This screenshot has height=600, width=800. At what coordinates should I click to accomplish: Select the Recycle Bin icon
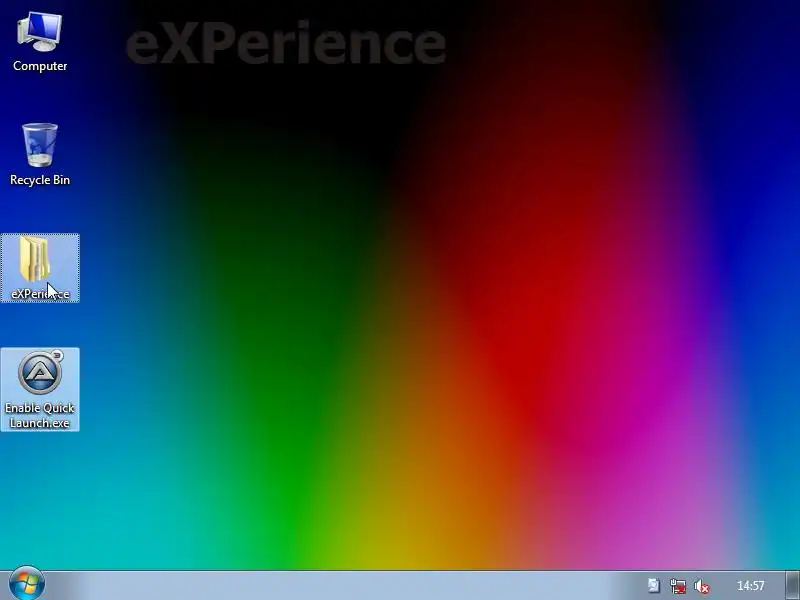tap(40, 154)
